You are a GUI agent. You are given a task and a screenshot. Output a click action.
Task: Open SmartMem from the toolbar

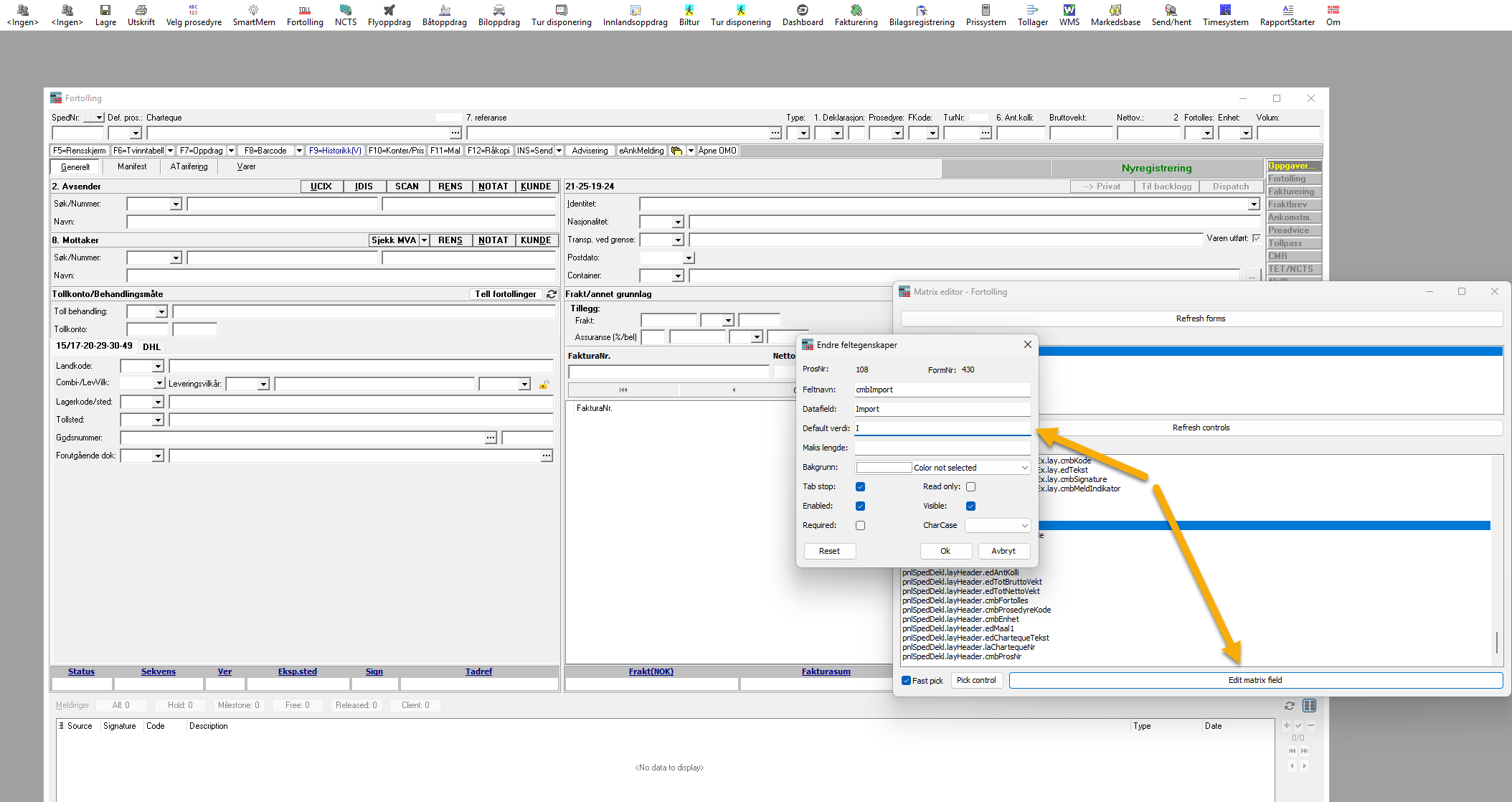[254, 11]
